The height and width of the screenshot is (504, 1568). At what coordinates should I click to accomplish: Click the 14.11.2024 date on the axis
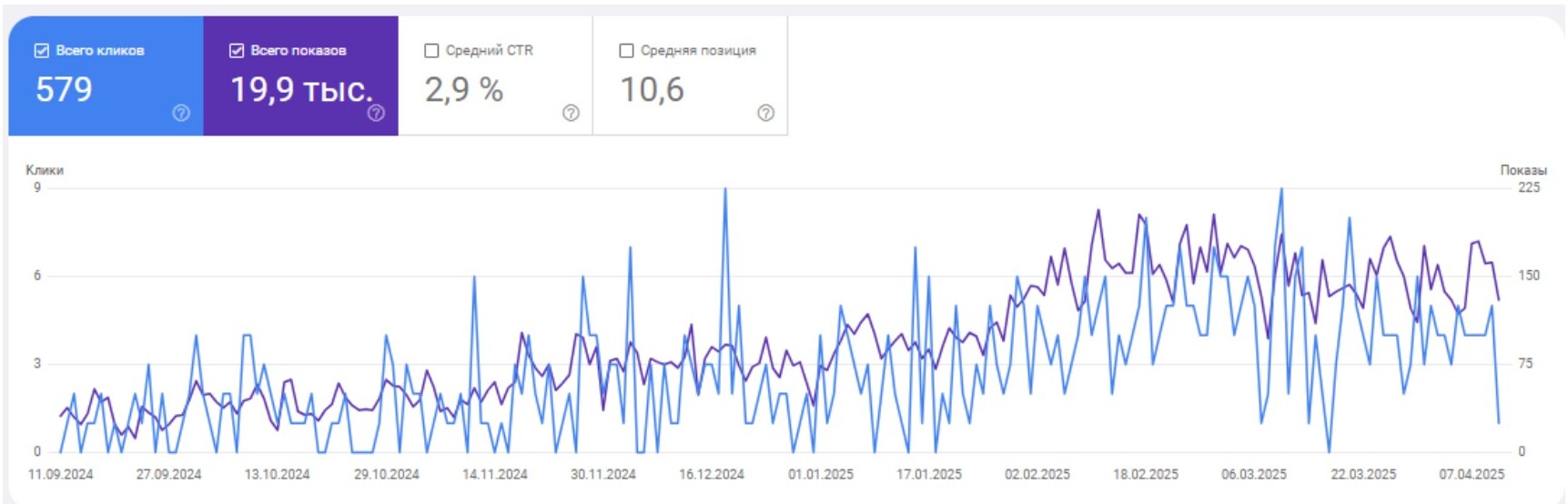coord(495,474)
